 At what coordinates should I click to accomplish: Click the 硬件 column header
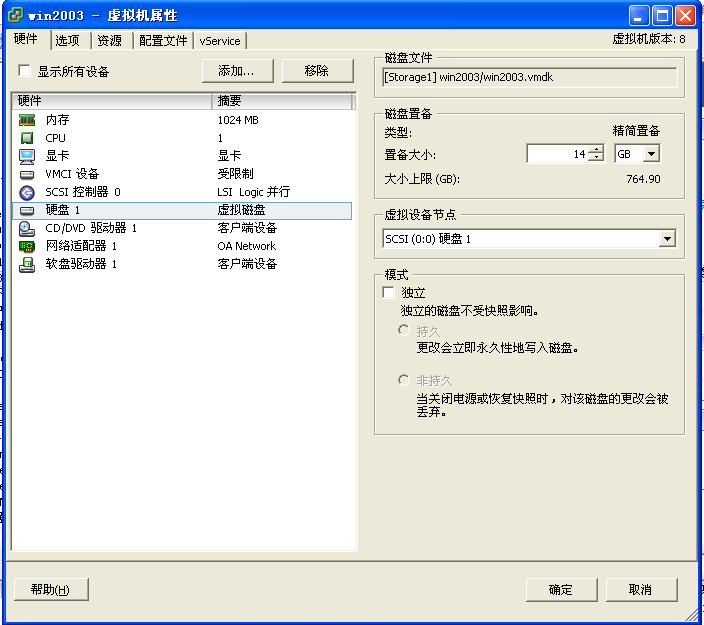pyautogui.click(x=112, y=101)
